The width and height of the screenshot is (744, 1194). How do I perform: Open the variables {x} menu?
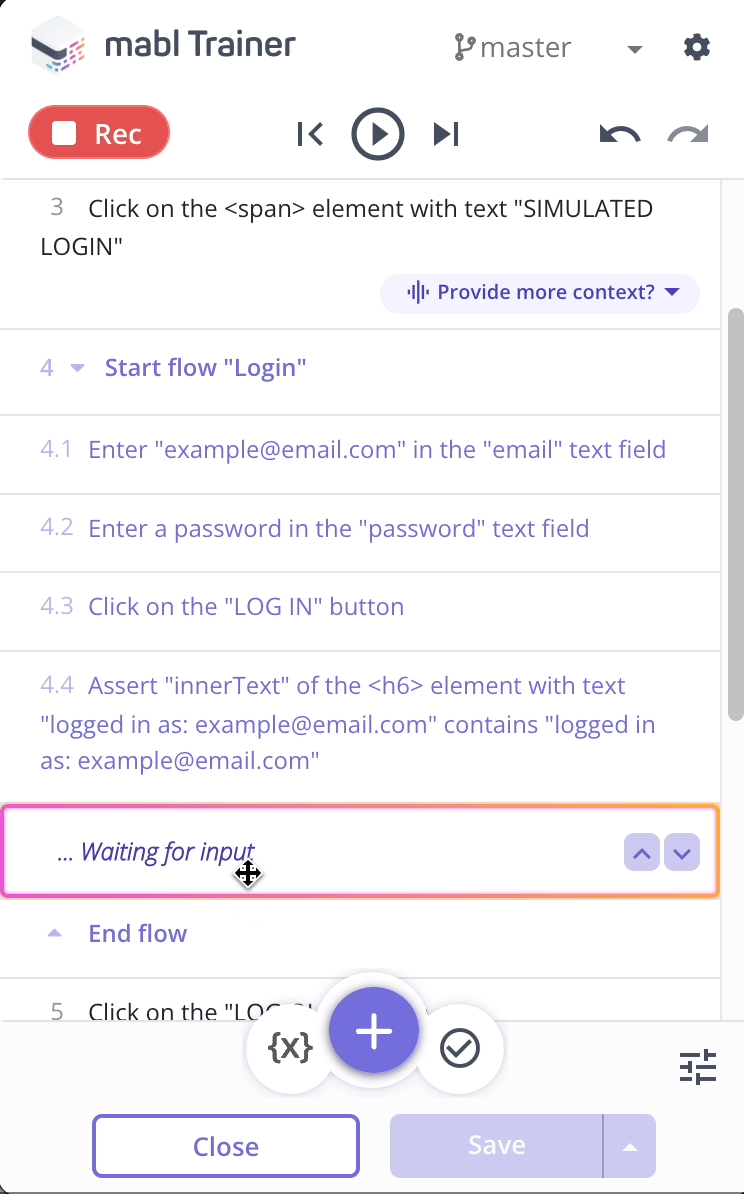[x=290, y=1048]
